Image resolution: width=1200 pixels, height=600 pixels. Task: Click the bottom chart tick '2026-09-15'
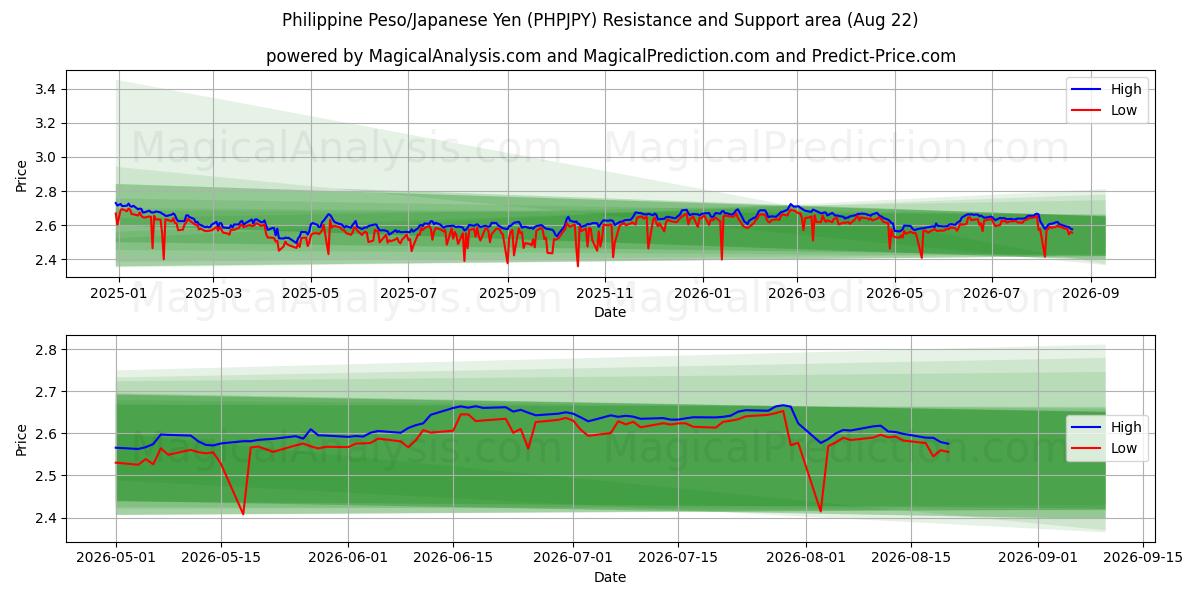[x=1142, y=558]
